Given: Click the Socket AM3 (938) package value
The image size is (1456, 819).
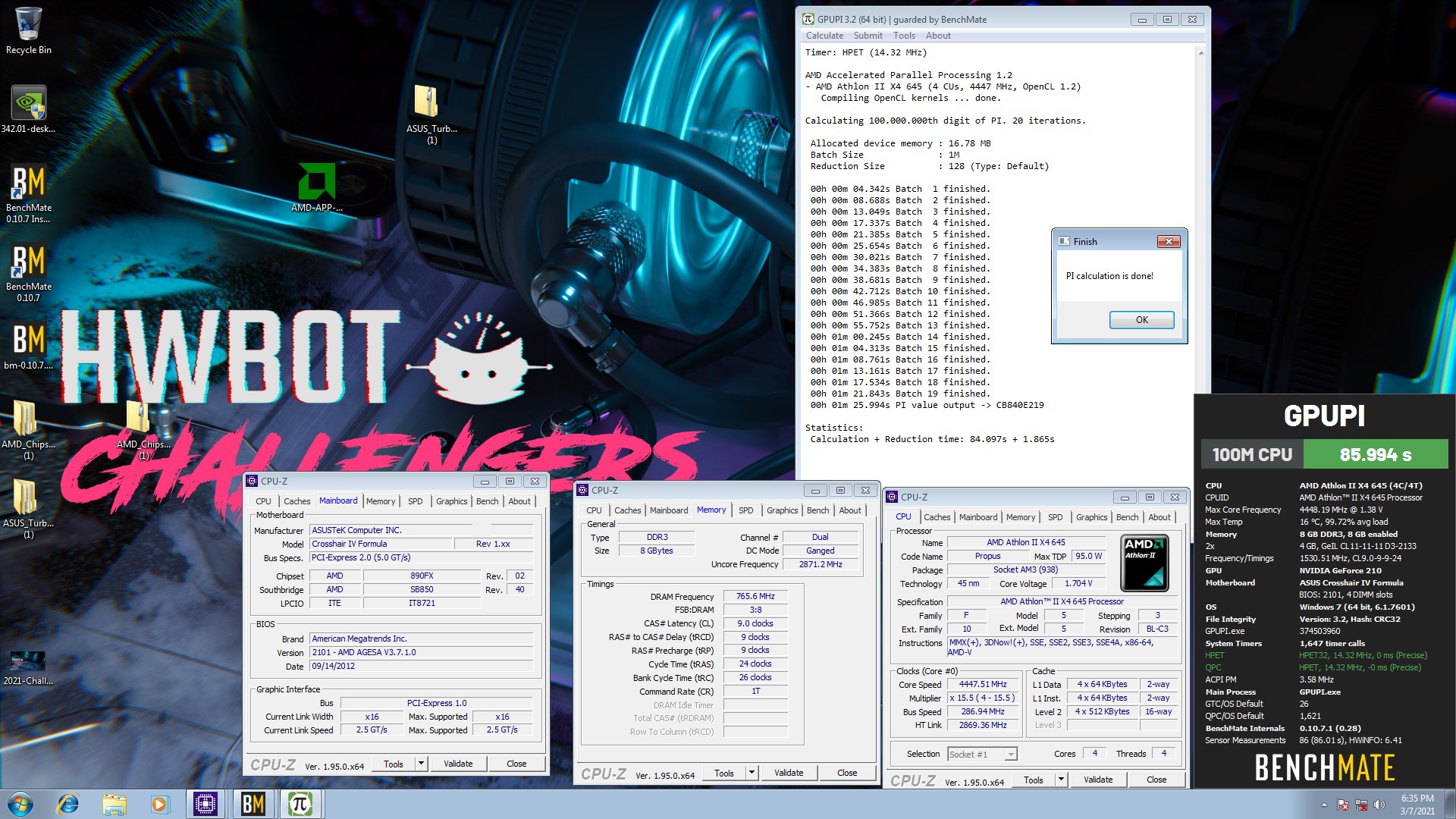Looking at the screenshot, I should tap(1025, 570).
